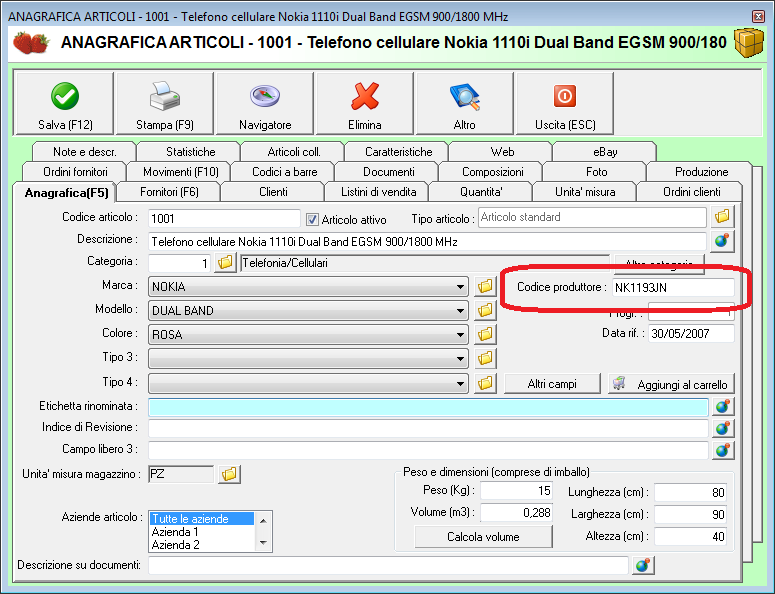
Task: Click the Altre categorie button
Action: click(659, 263)
